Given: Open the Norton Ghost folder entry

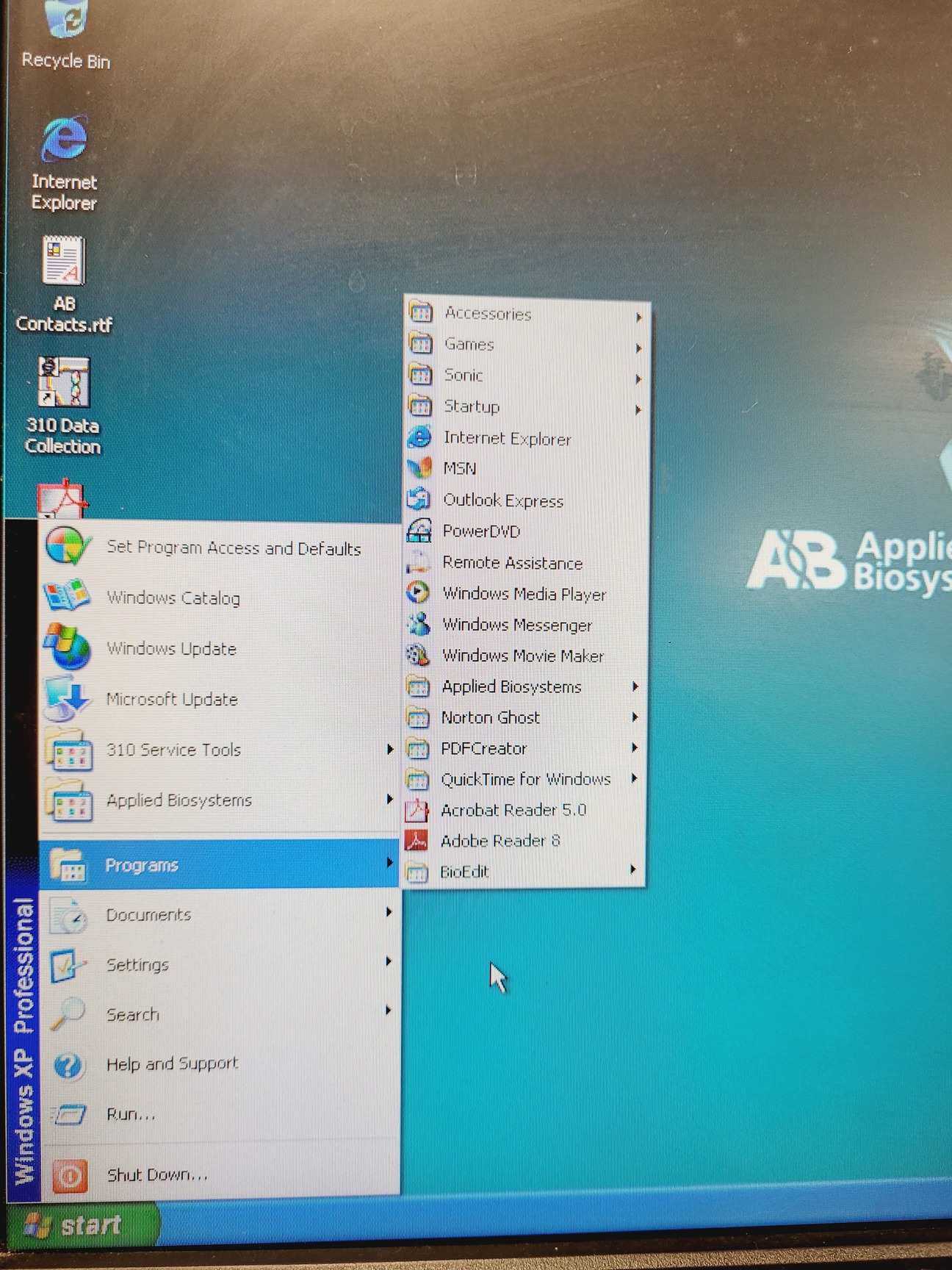Looking at the screenshot, I should point(524,717).
